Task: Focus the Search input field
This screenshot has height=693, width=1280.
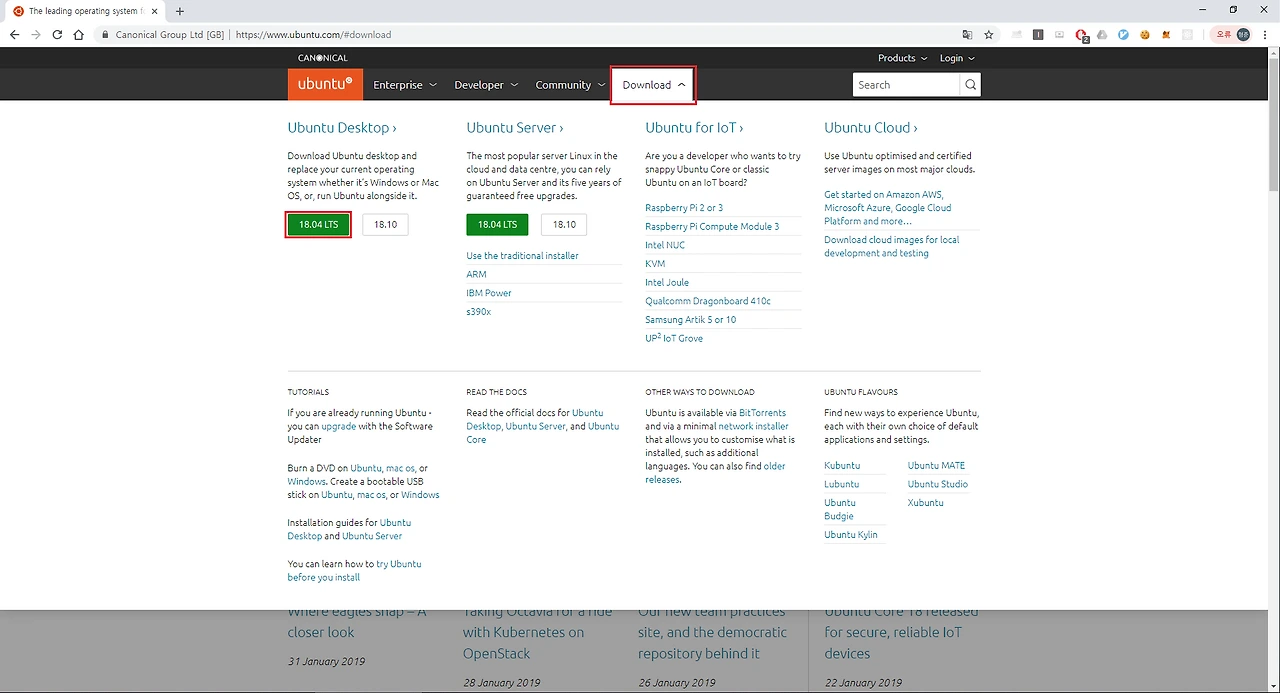Action: point(906,85)
